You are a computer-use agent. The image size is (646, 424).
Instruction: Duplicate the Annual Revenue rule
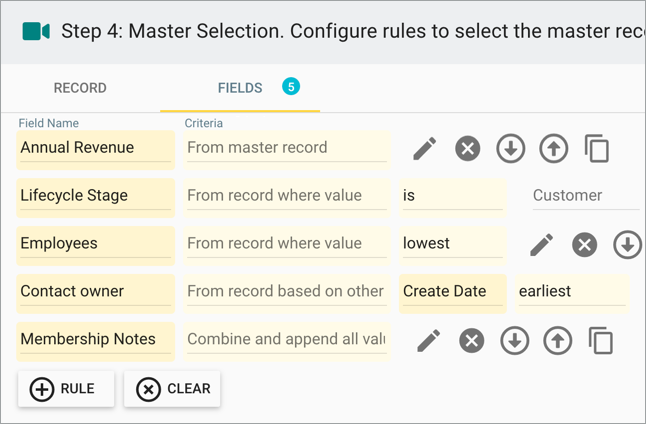pyautogui.click(x=597, y=148)
